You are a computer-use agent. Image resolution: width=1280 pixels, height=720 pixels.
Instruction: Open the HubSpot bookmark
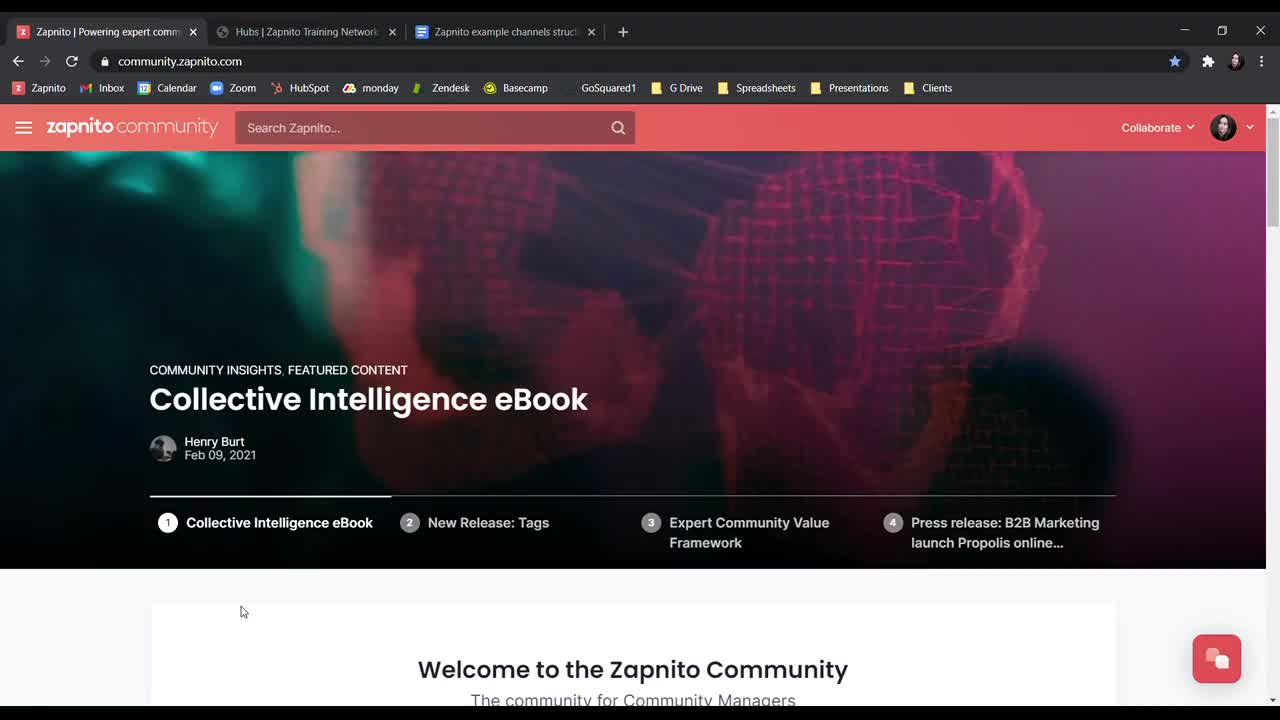click(299, 88)
